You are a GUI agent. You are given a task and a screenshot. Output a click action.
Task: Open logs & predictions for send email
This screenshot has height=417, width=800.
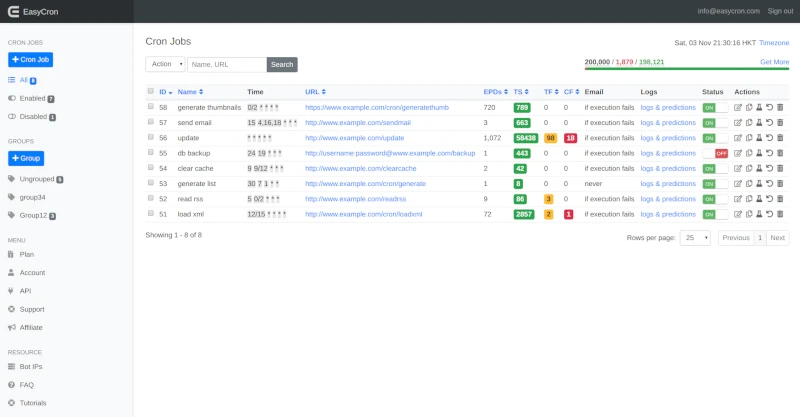(668, 123)
